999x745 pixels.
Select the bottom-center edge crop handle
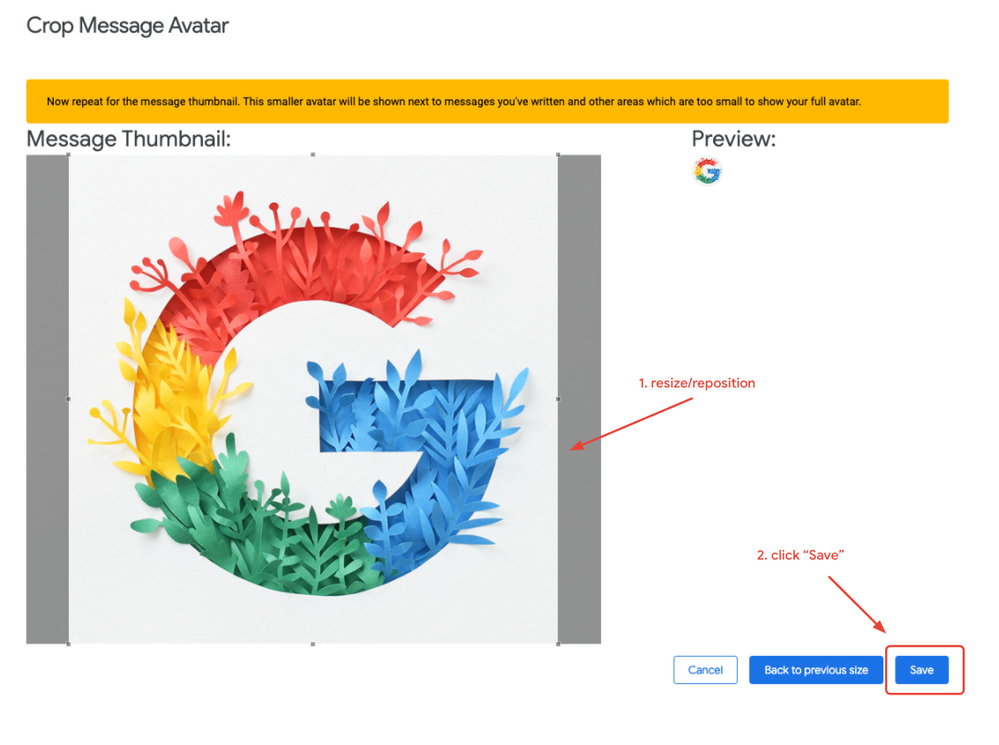(313, 644)
